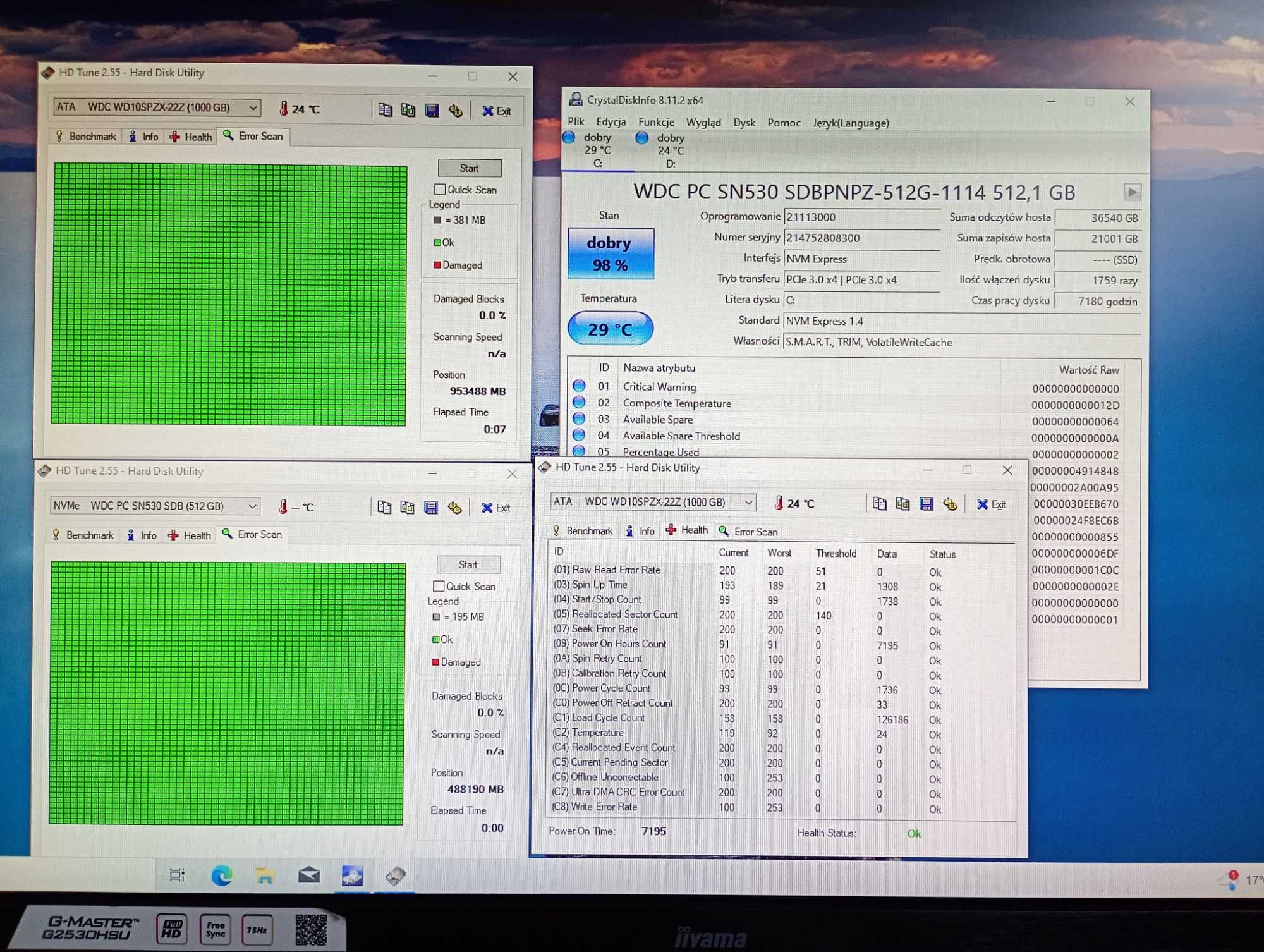Open File Explorer from the taskbar
The height and width of the screenshot is (952, 1264).
[x=265, y=876]
